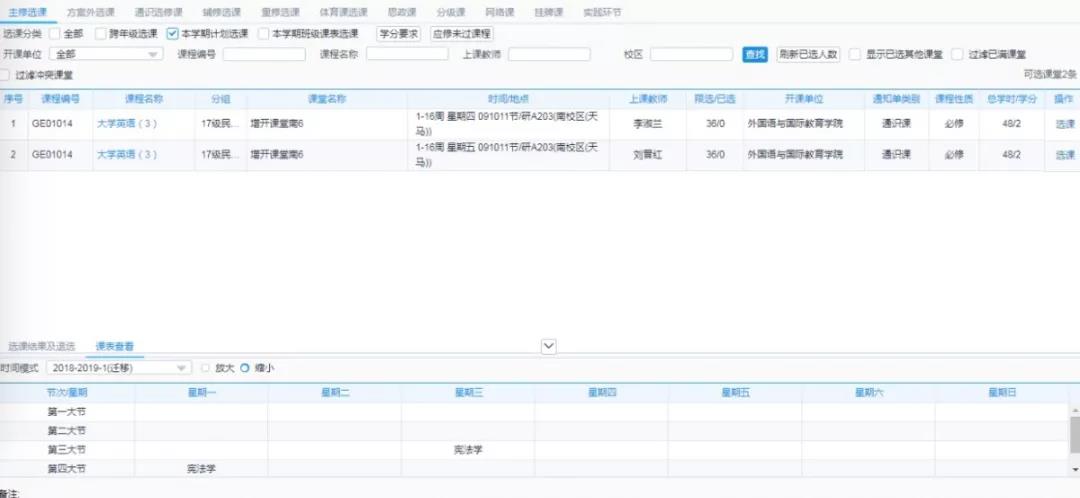Screen dimensions: 1080x498
Task: Click the 查找 search button
Action: pyautogui.click(x=754, y=54)
